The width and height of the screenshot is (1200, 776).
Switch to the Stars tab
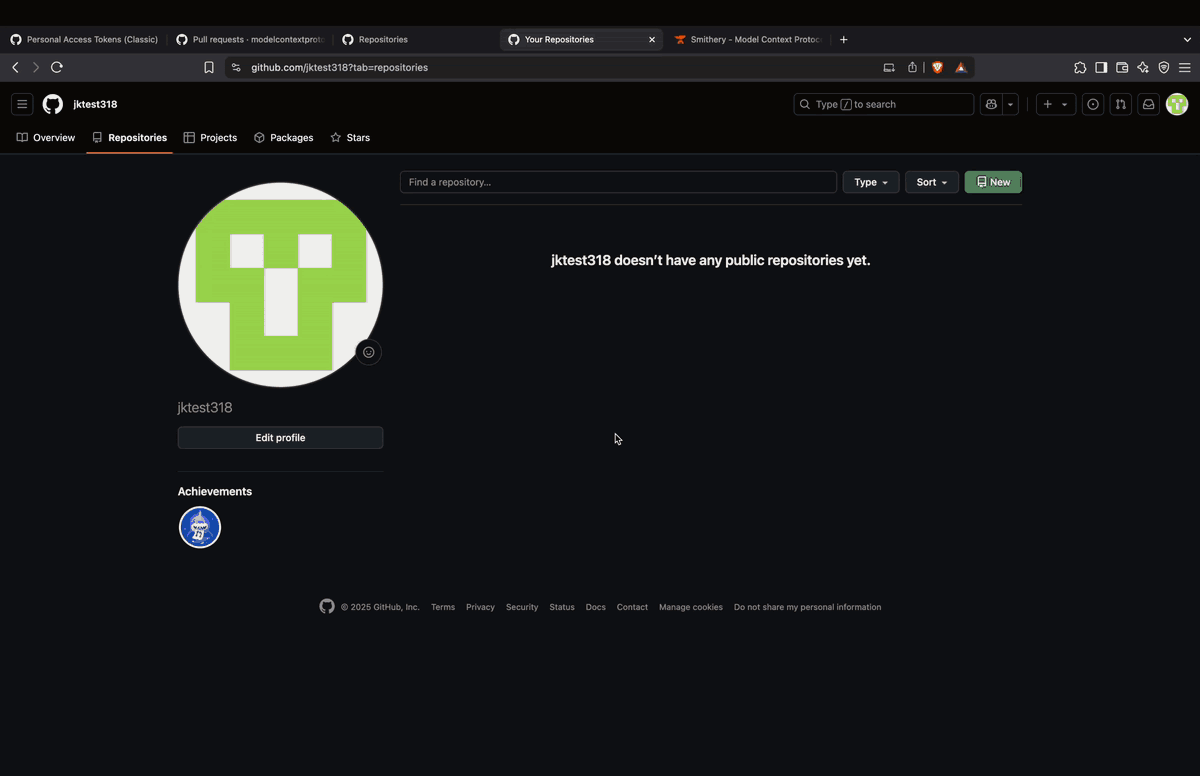point(350,138)
